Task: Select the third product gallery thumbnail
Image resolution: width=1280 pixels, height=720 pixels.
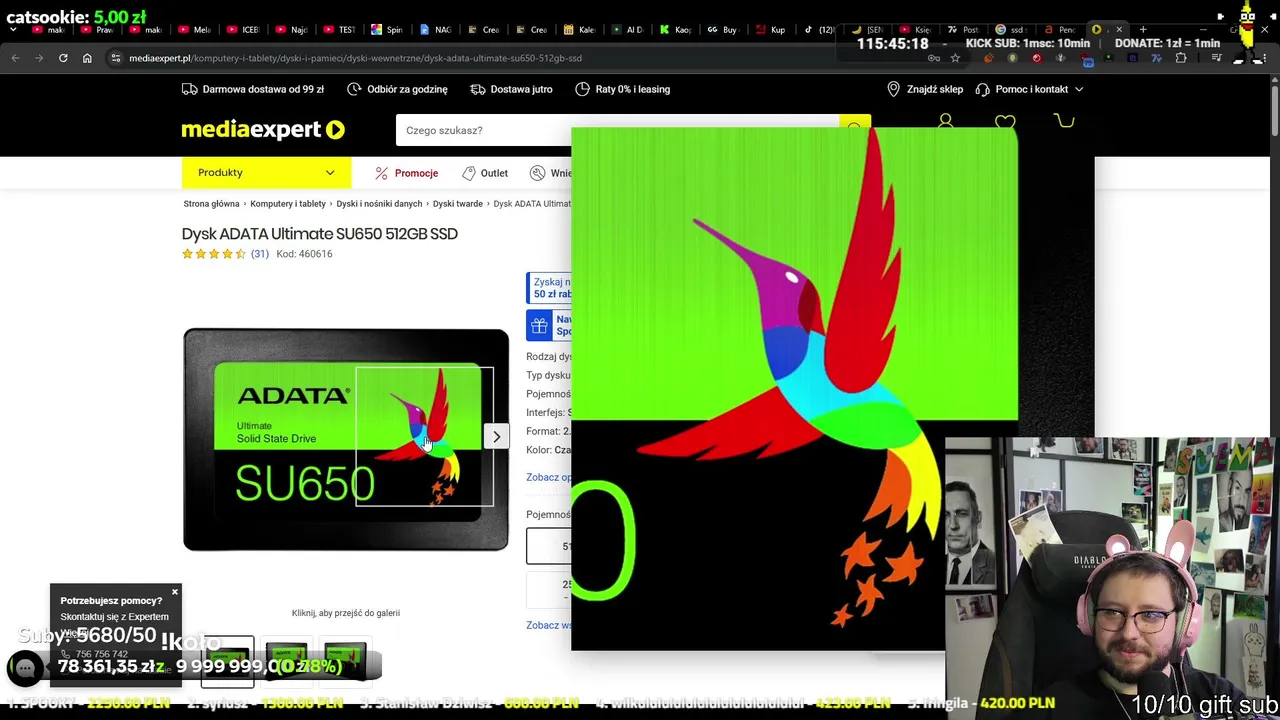Action: pos(345,661)
